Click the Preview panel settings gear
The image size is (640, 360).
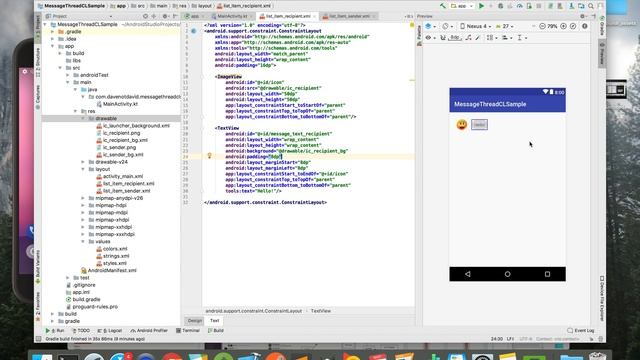coord(583,16)
